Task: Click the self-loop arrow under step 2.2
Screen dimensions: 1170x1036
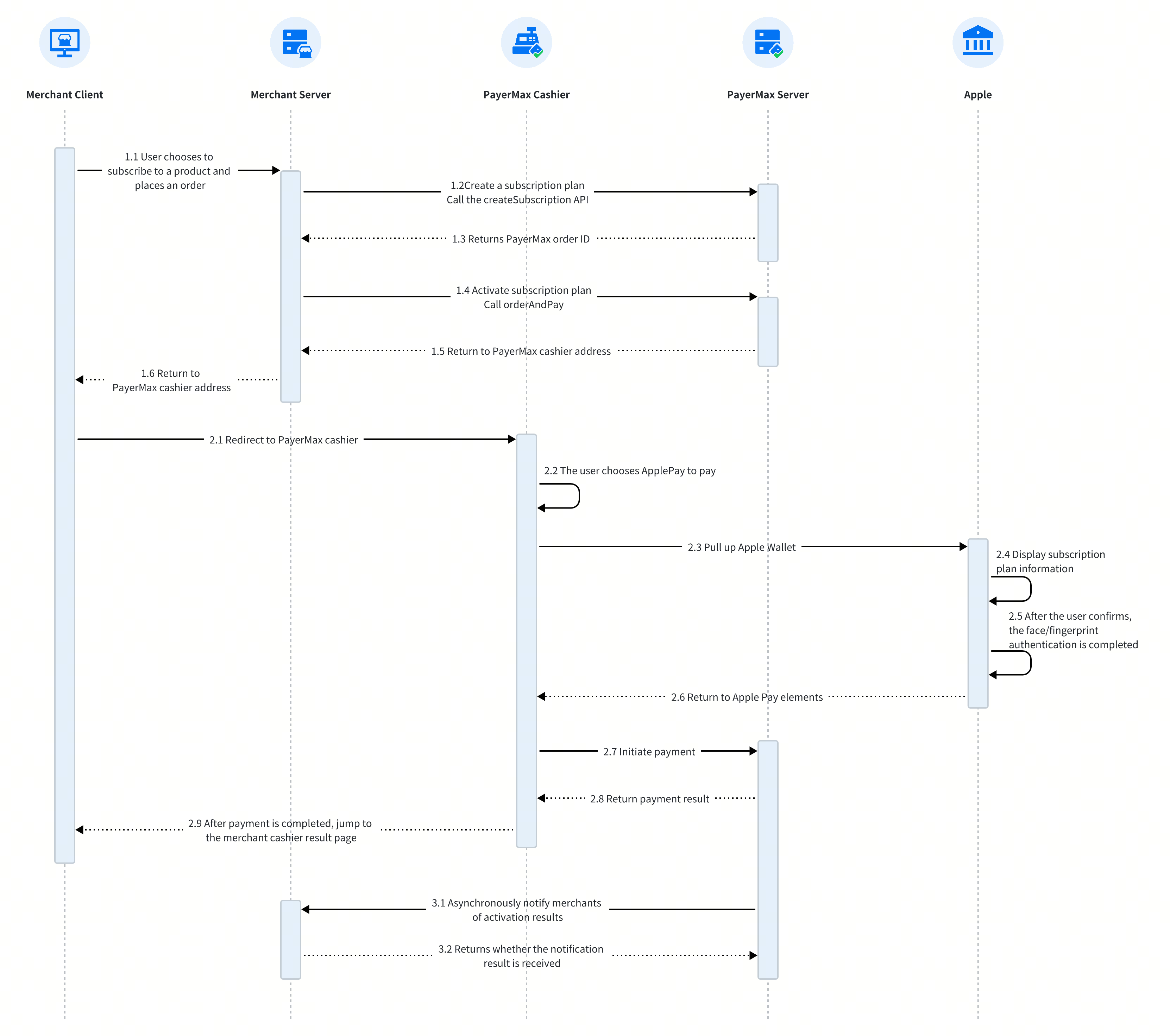Action: click(x=559, y=496)
